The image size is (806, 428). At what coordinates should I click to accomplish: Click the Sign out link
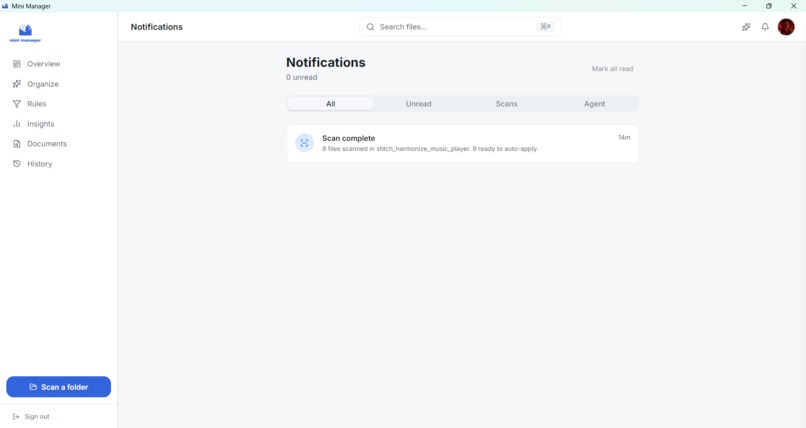click(31, 417)
